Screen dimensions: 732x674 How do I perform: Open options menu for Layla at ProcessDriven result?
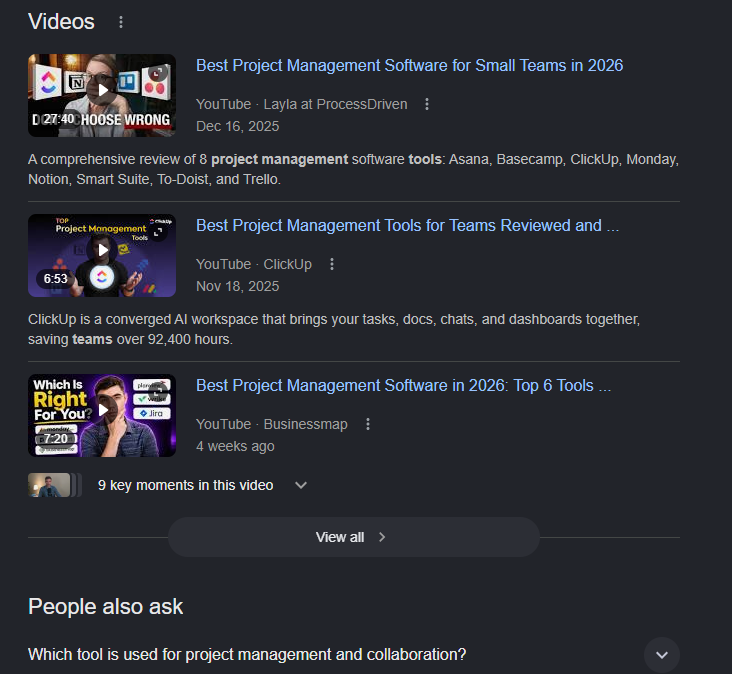tap(427, 104)
